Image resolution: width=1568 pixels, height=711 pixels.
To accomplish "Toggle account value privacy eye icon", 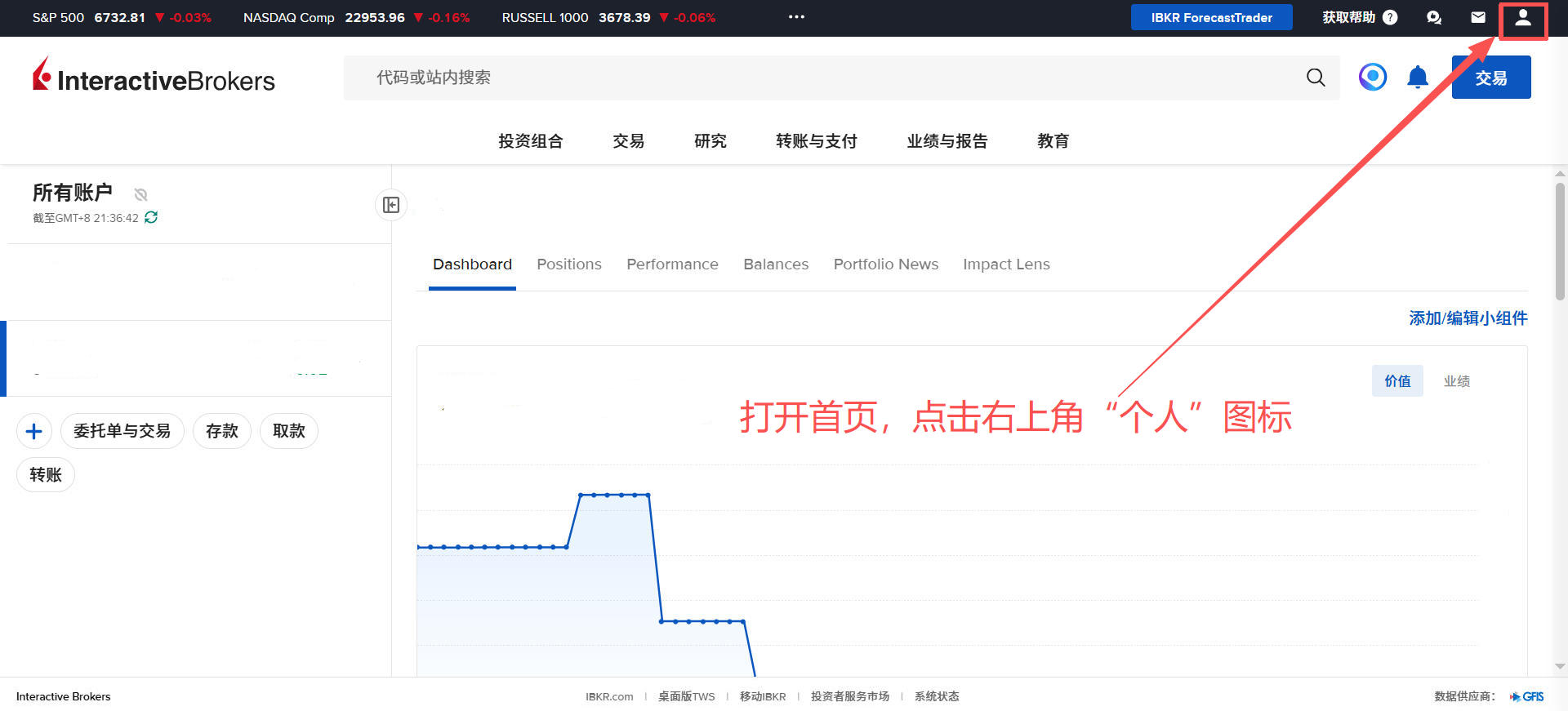I will (x=140, y=194).
